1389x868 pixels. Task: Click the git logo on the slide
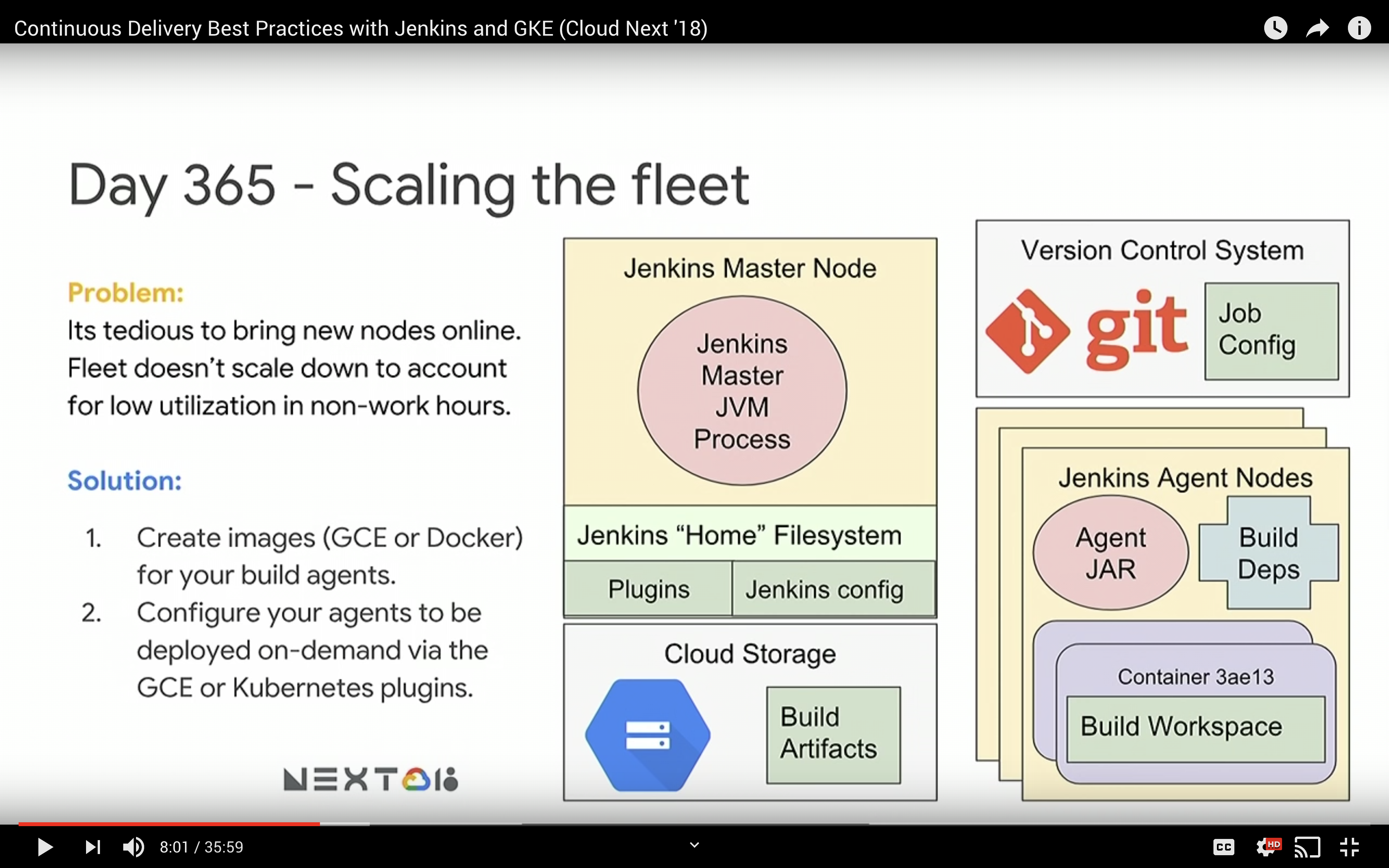pyautogui.click(x=1086, y=331)
